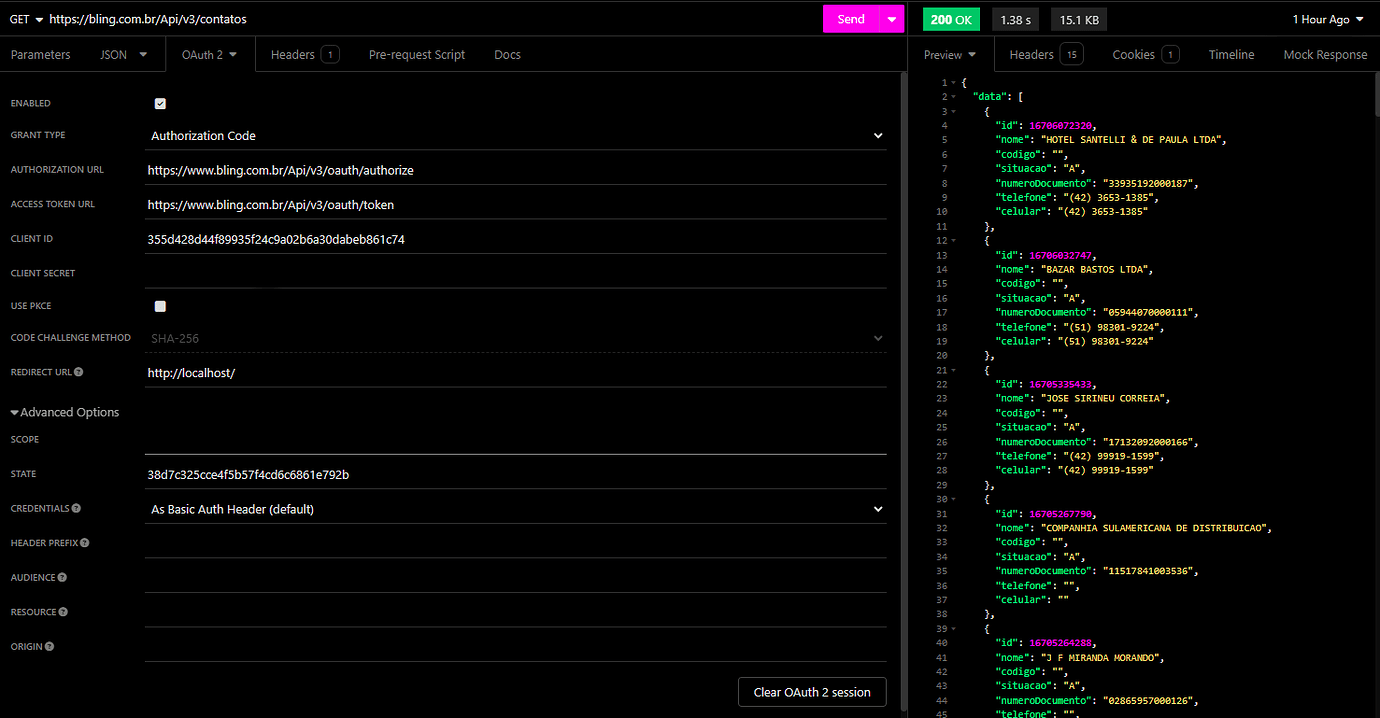This screenshot has width=1380, height=718.
Task: Enable the Use PKCE checkbox
Action: [160, 306]
